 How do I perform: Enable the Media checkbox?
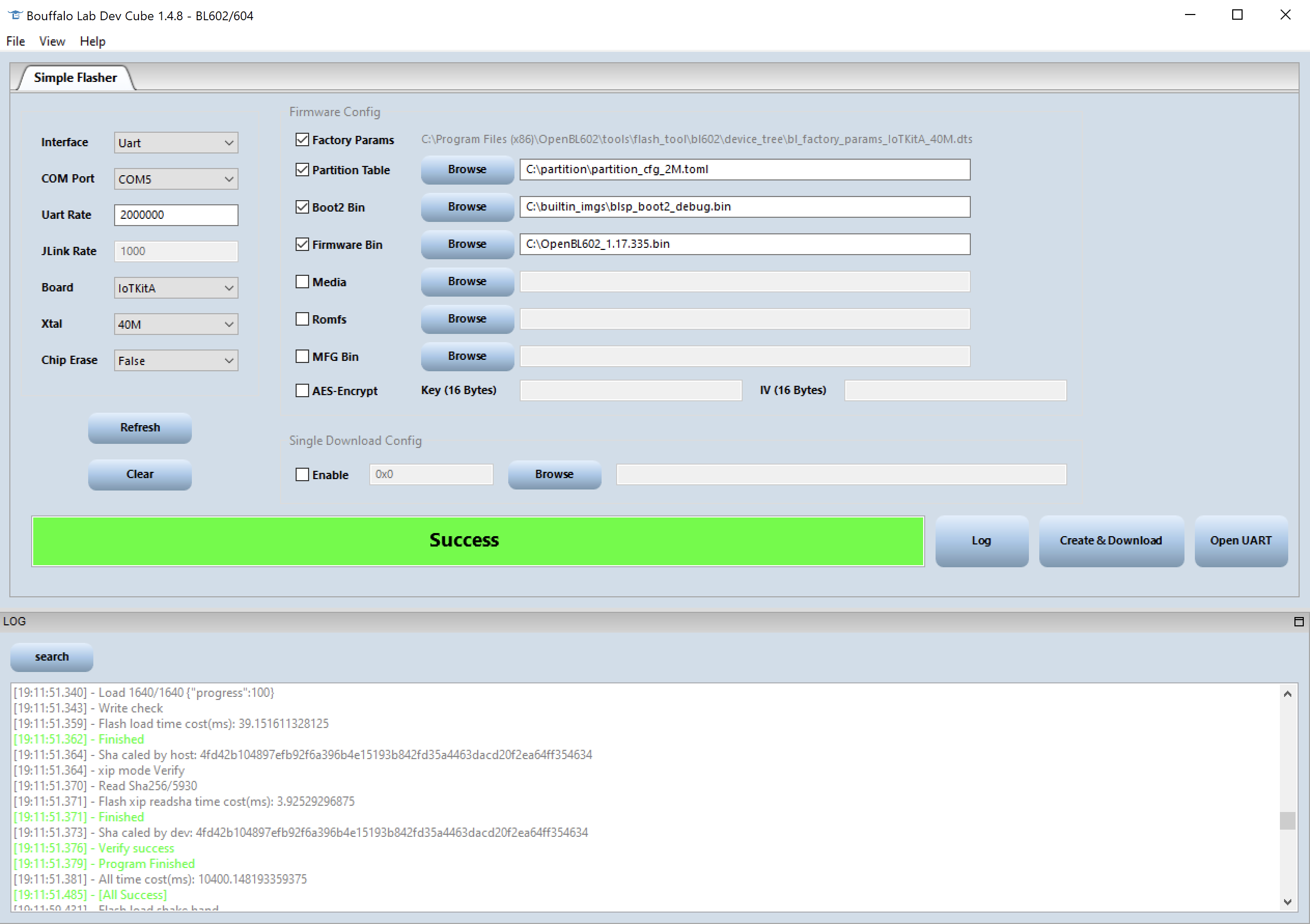pyautogui.click(x=302, y=282)
